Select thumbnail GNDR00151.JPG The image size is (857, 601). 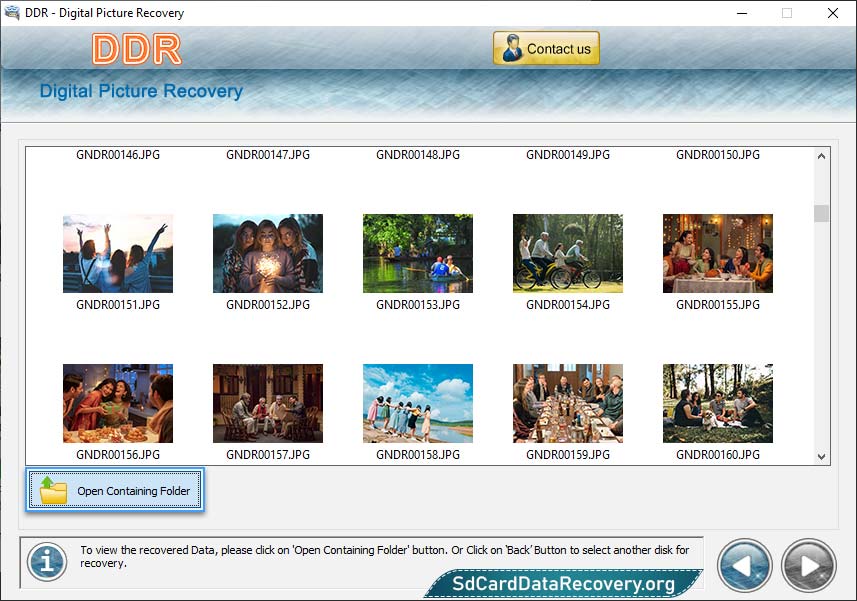coord(118,253)
